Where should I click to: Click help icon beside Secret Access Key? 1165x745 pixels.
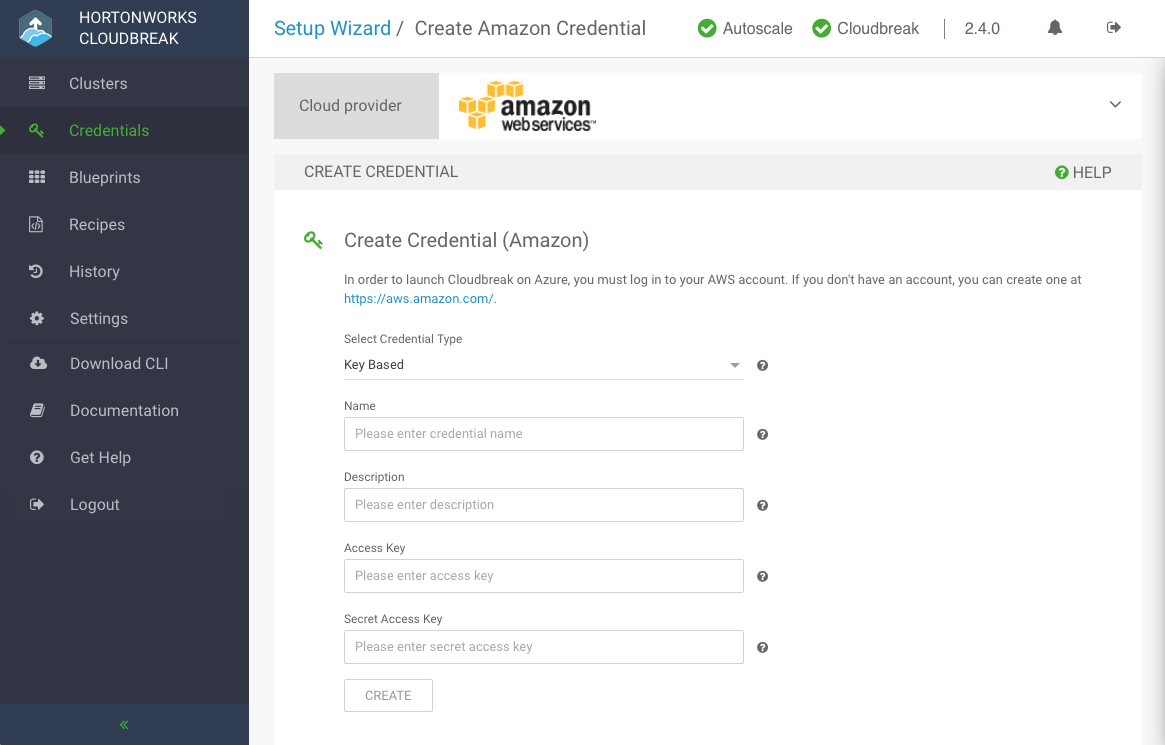pyautogui.click(x=762, y=648)
